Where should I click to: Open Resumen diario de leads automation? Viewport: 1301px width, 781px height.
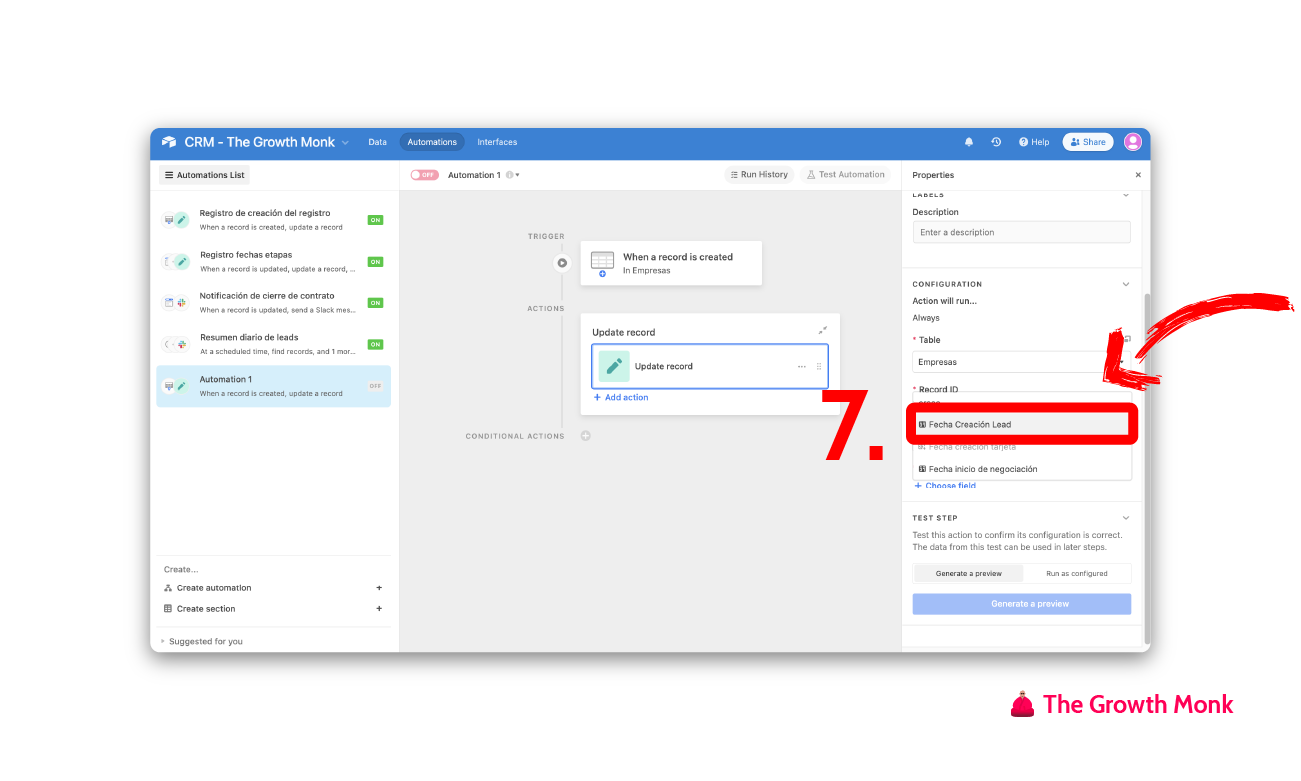pos(273,345)
